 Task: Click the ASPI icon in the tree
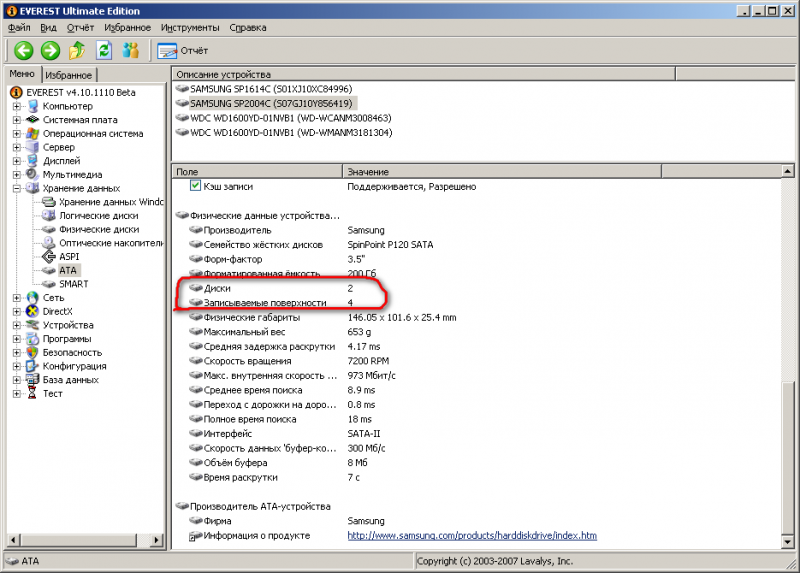49,256
